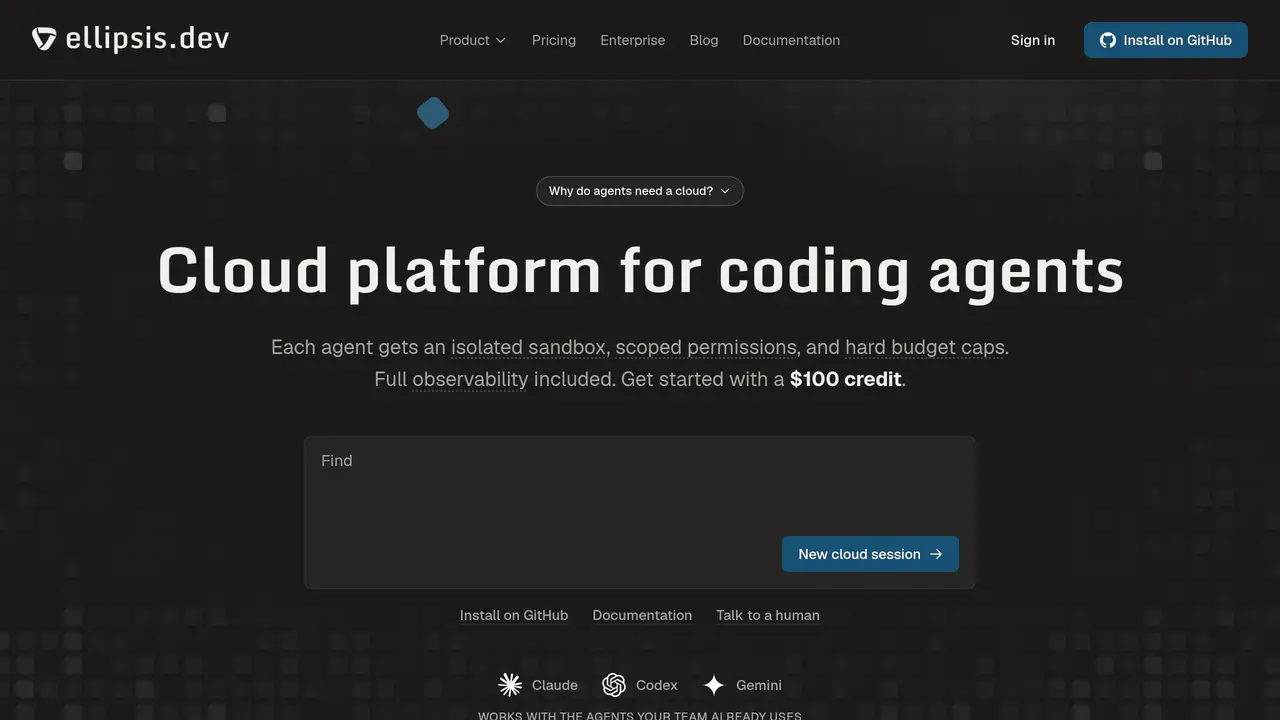Screen dimensions: 1280x720
Task: Open the Product dropdown menu
Action: click(473, 40)
